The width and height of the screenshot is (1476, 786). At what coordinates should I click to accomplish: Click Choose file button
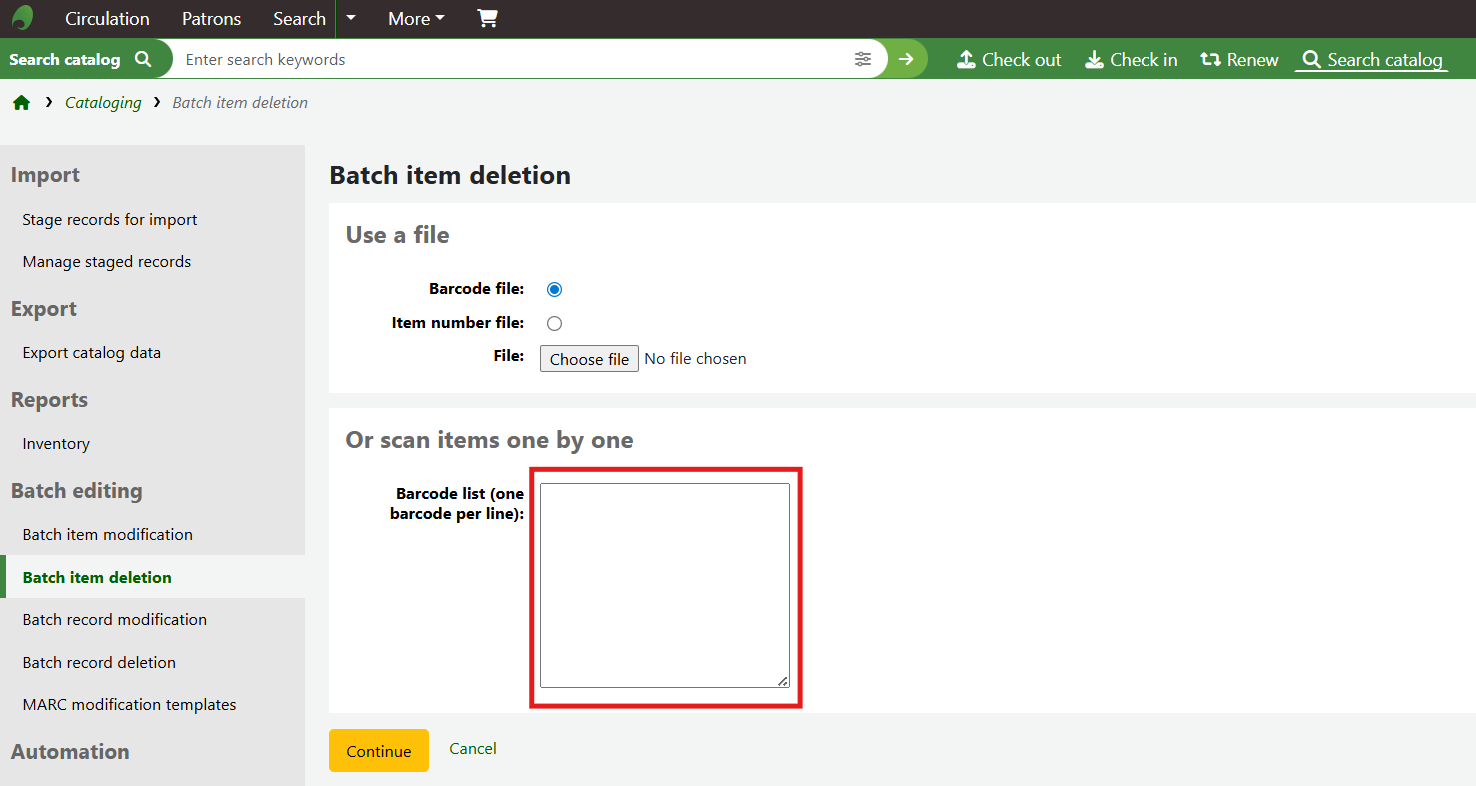589,359
